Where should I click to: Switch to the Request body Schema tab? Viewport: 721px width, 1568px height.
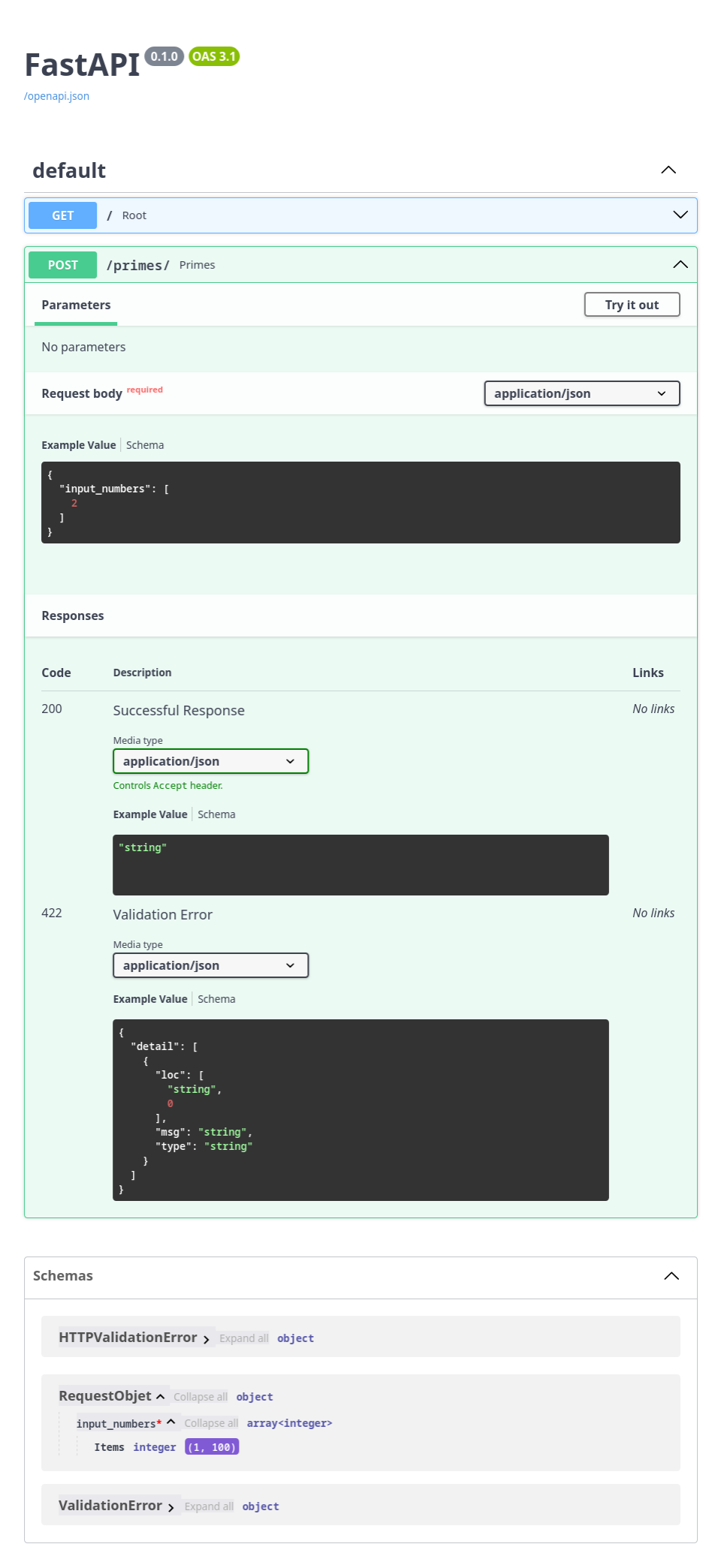[x=145, y=445]
